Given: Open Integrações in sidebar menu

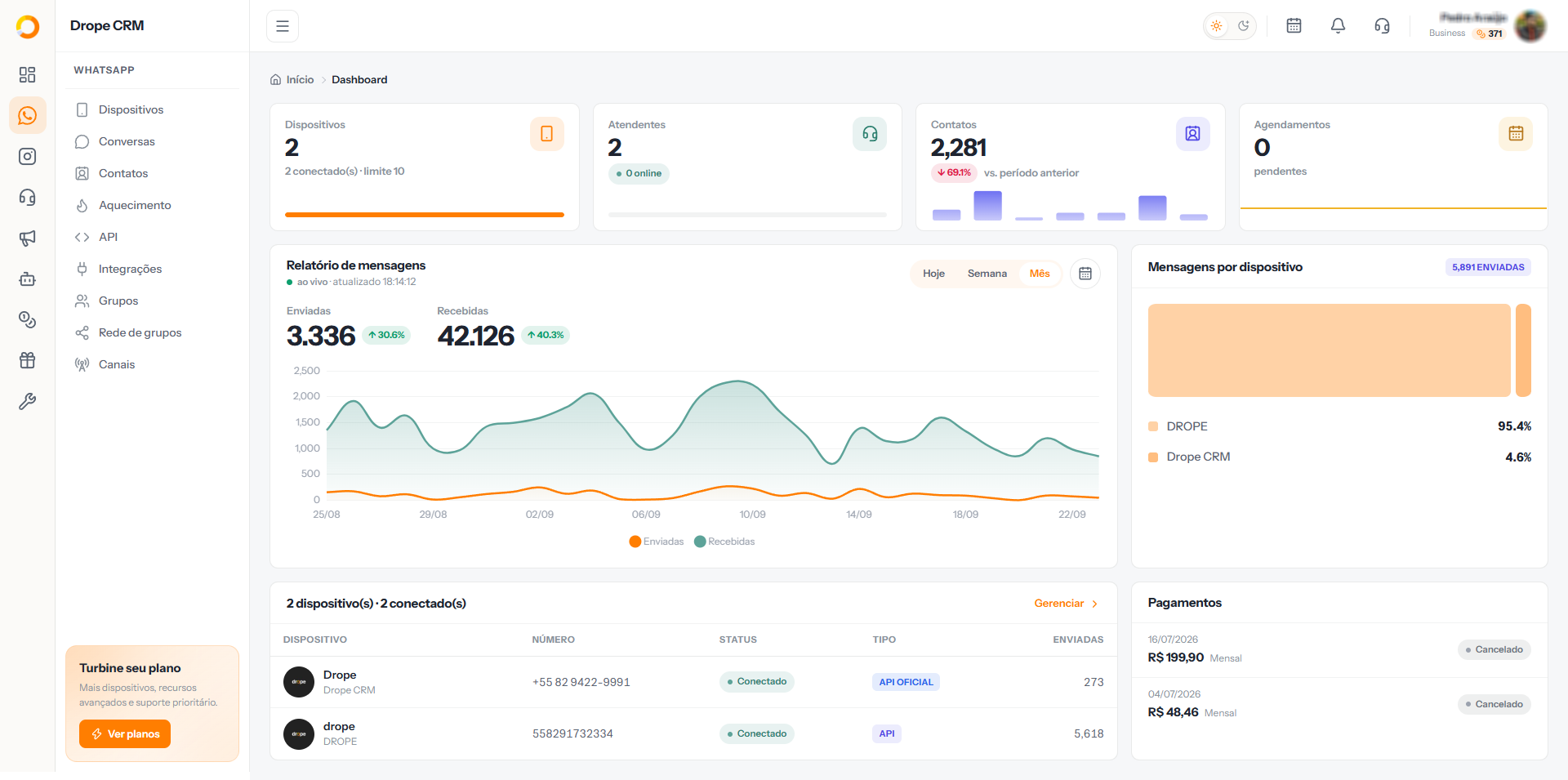Looking at the screenshot, I should 152,269.
